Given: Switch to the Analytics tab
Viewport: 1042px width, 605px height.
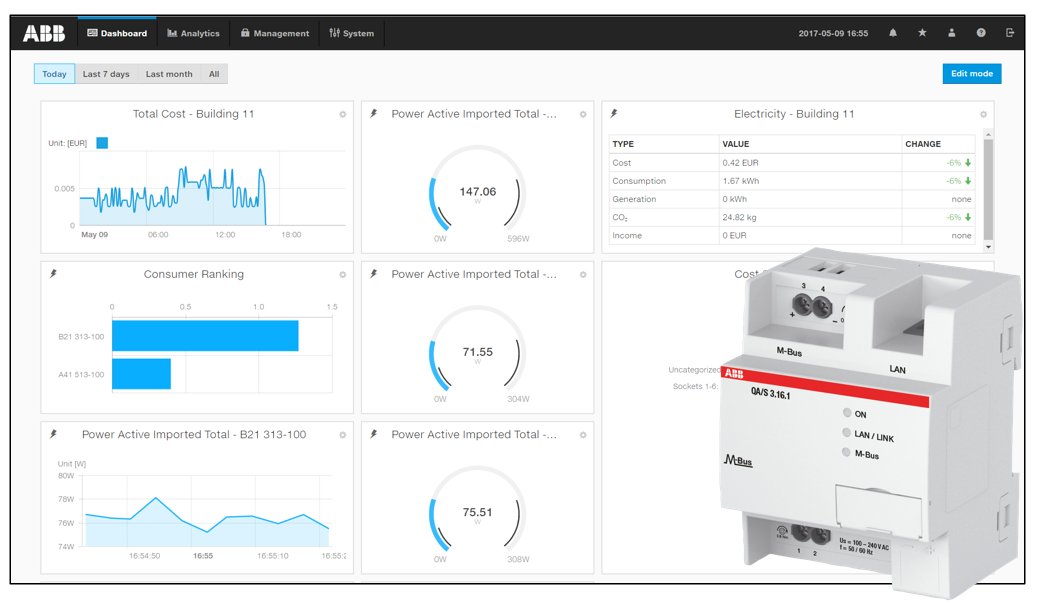Looking at the screenshot, I should point(193,33).
